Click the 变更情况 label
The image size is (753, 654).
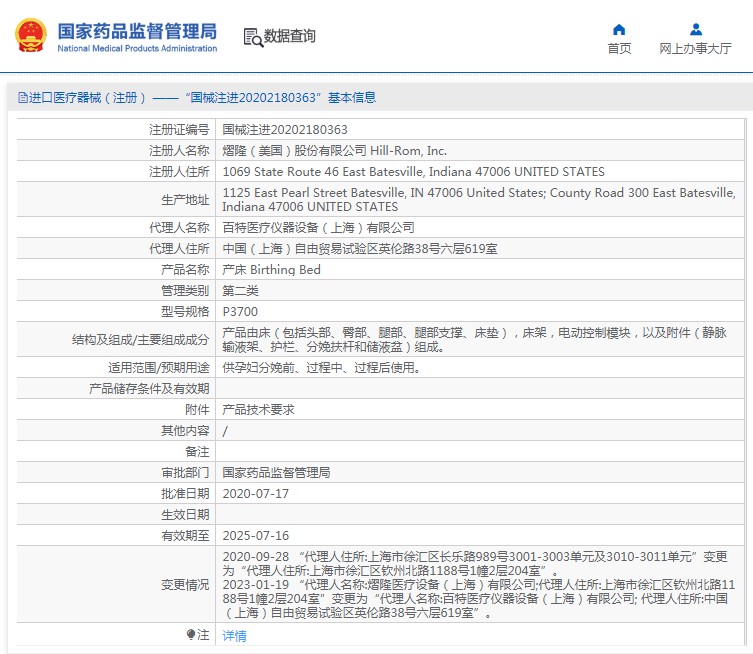click(x=185, y=585)
